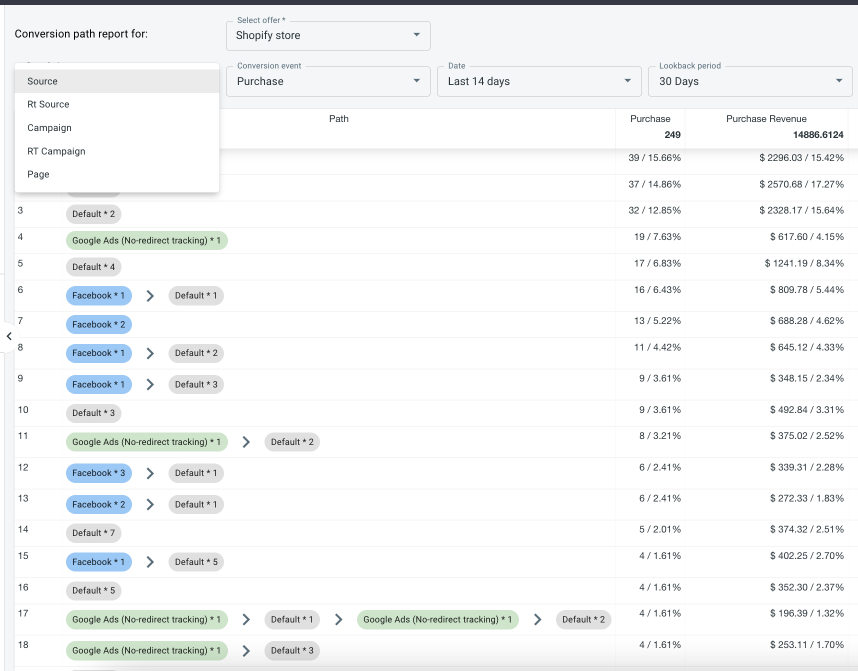858x671 pixels.
Task: Click the 30 Days dropdown arrow
Action: [x=839, y=80]
